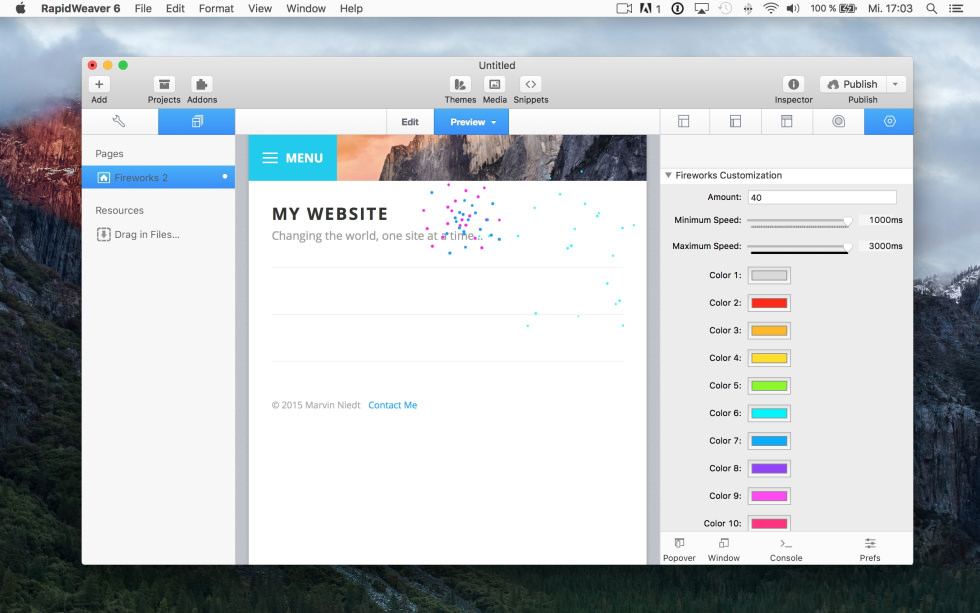Open the Color 5 green swatch
The image size is (980, 613).
click(x=769, y=386)
